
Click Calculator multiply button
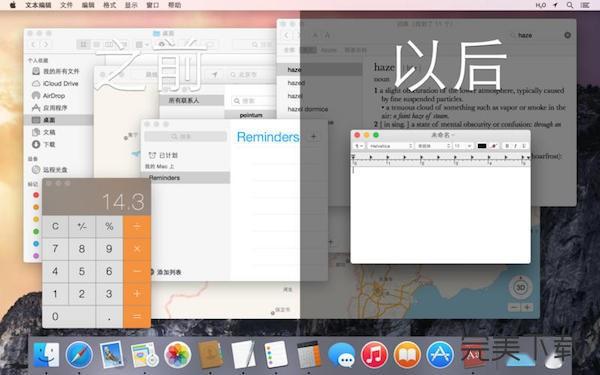point(137,249)
